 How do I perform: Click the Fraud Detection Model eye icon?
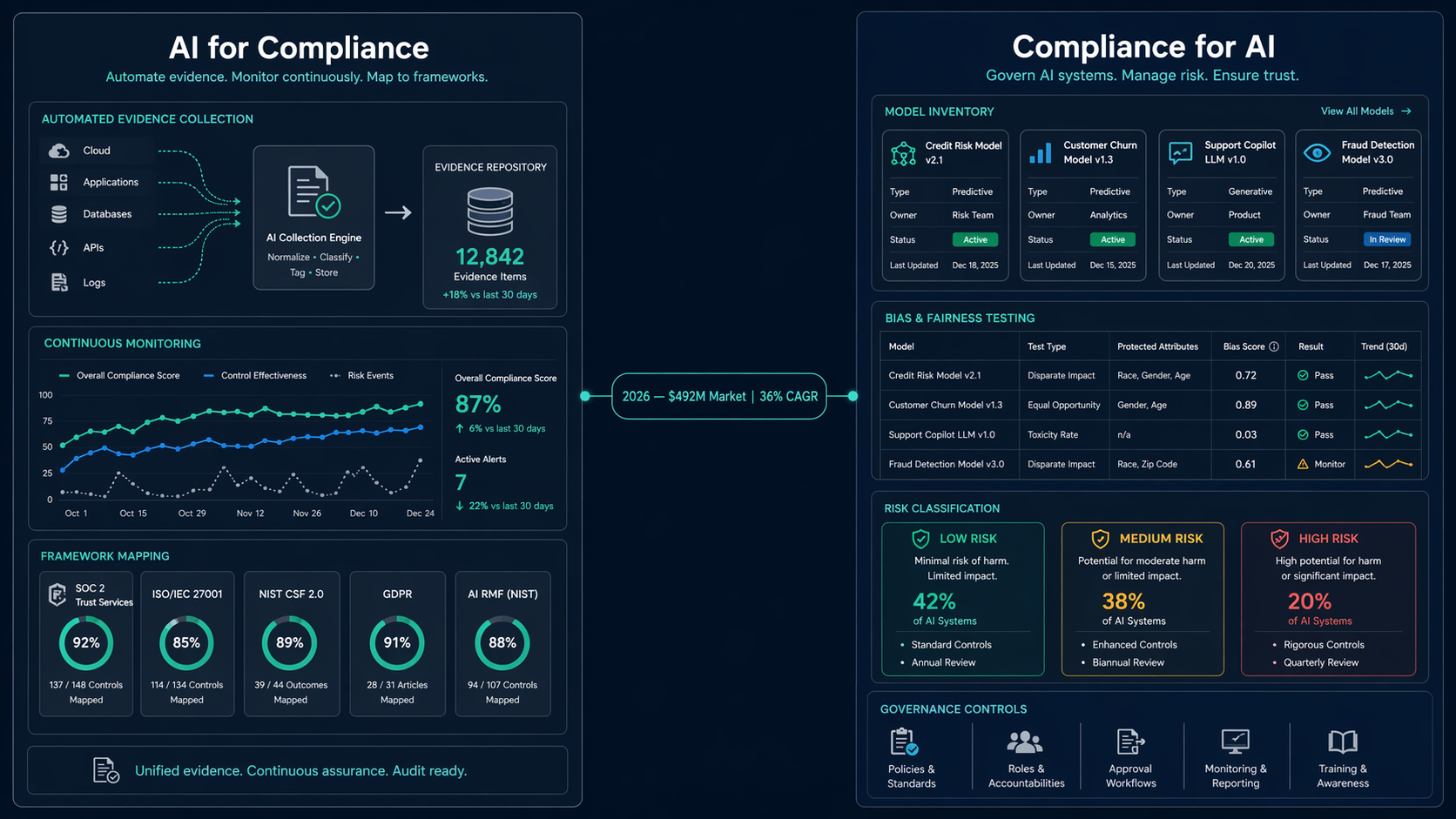pyautogui.click(x=1317, y=153)
